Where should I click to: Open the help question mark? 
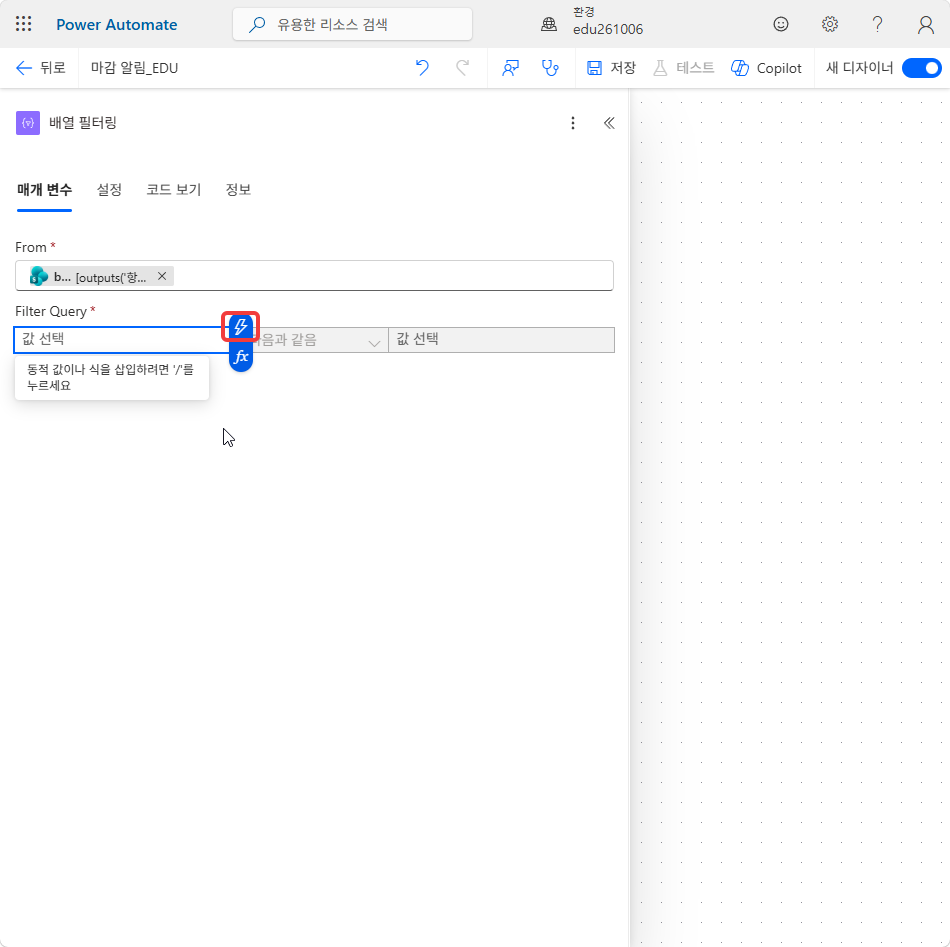(x=877, y=24)
